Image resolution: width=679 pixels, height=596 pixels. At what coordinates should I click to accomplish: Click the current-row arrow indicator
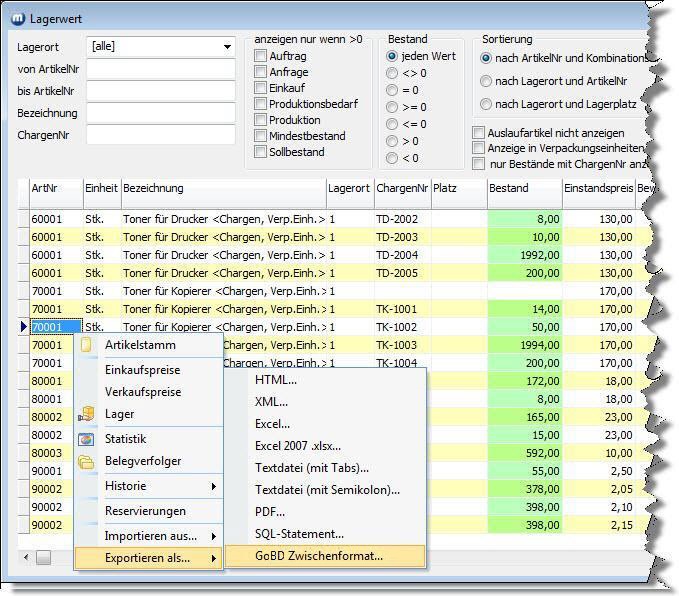[x=23, y=327]
